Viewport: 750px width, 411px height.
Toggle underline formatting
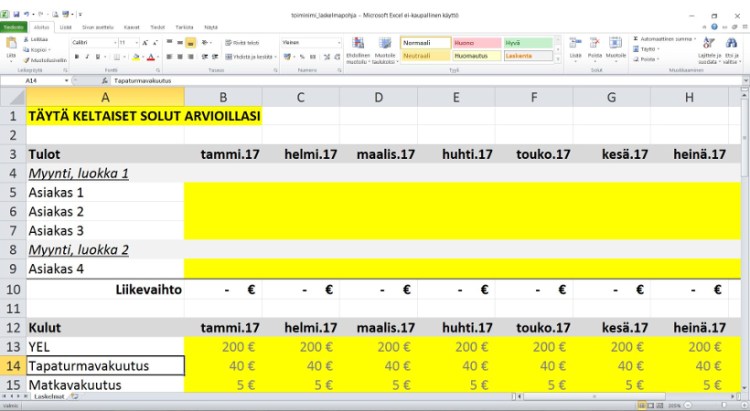click(94, 57)
